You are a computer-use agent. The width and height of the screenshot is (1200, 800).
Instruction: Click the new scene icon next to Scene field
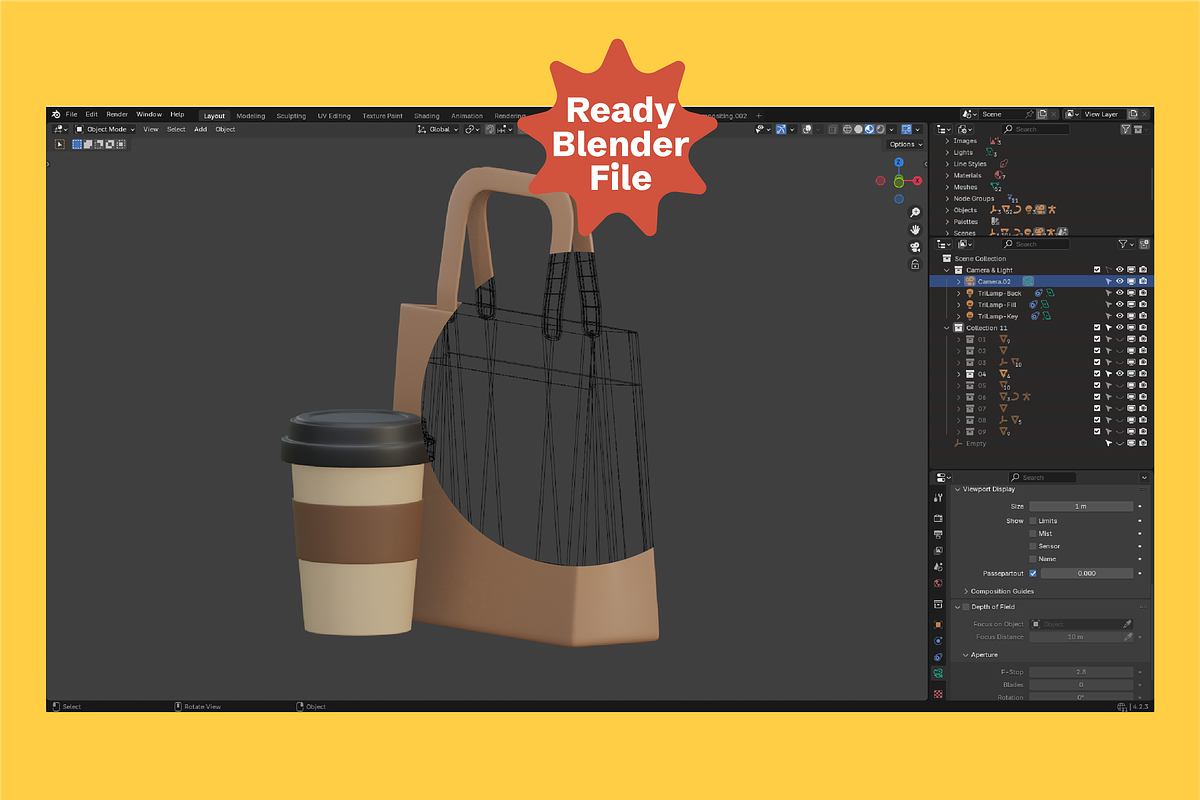pyautogui.click(x=1041, y=114)
